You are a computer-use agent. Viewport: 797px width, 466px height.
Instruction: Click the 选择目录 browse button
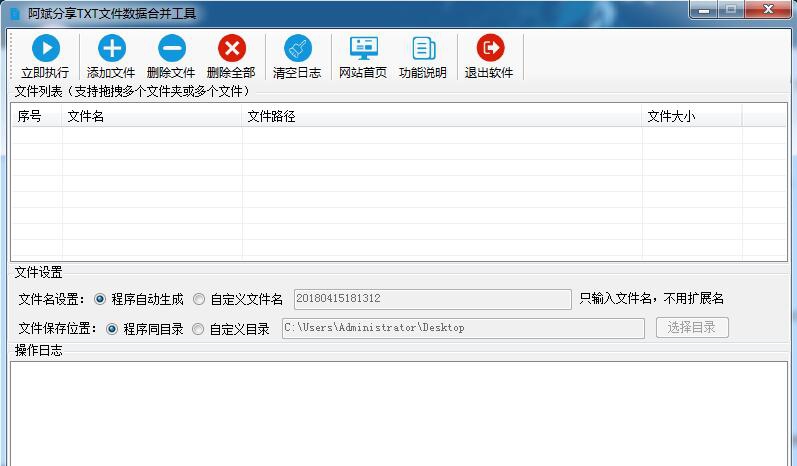[x=692, y=327]
